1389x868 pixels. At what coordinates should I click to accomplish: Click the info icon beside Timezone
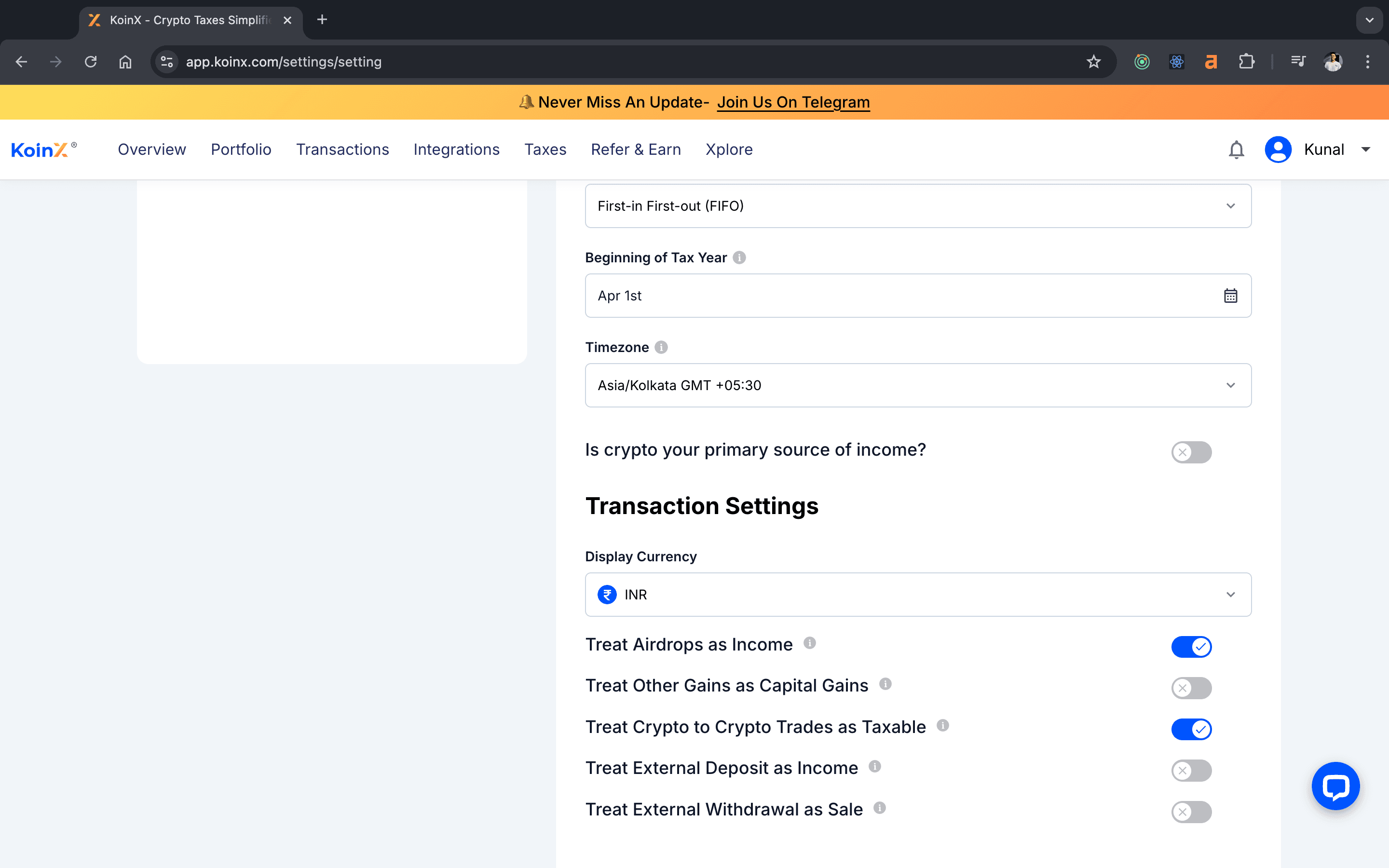click(661, 347)
